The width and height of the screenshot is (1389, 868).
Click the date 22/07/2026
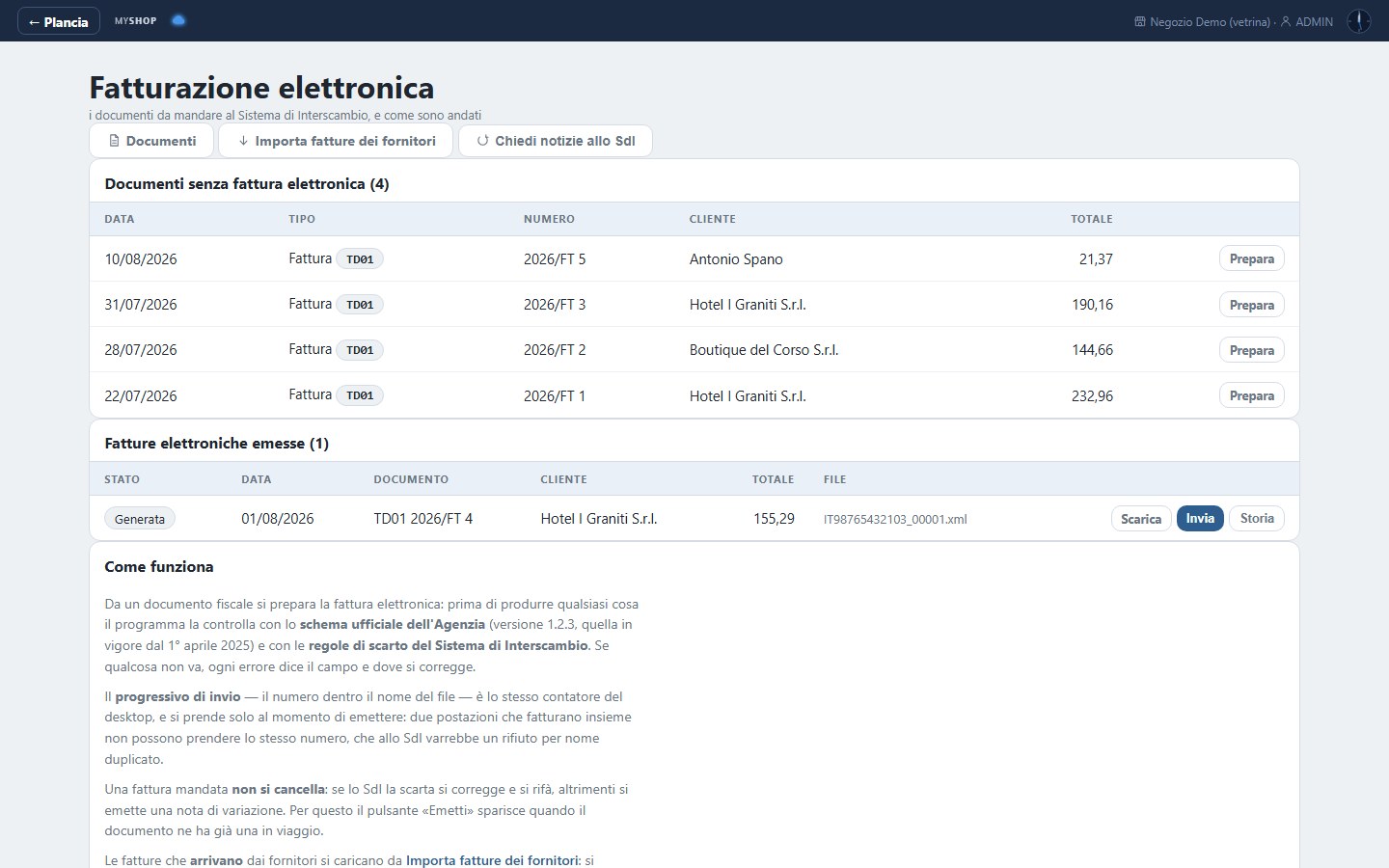click(x=141, y=395)
